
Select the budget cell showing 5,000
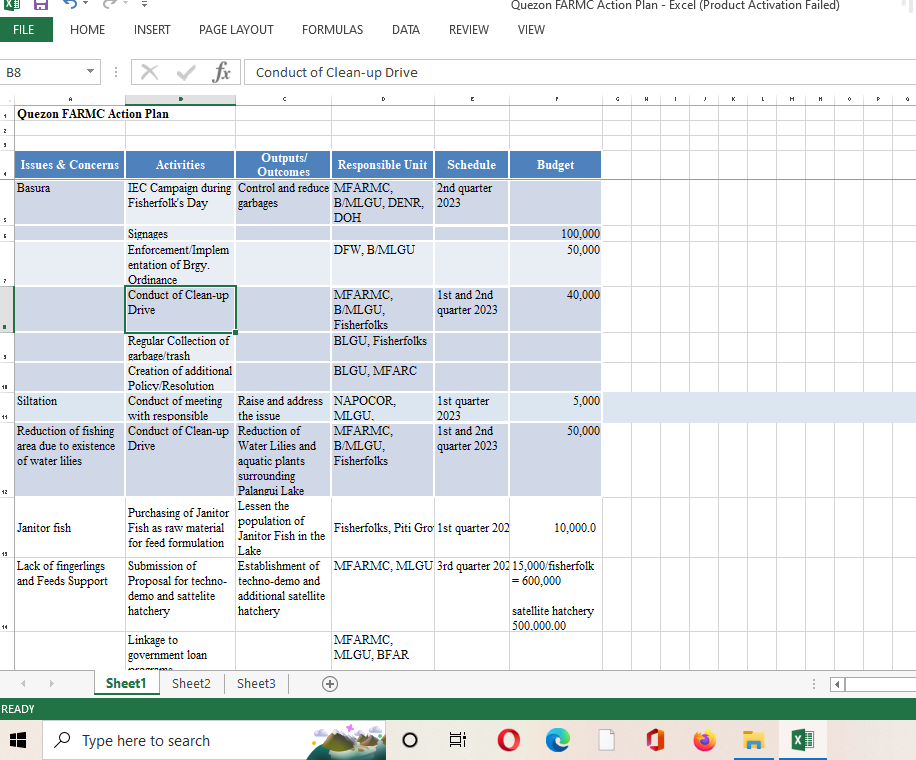[x=556, y=407]
